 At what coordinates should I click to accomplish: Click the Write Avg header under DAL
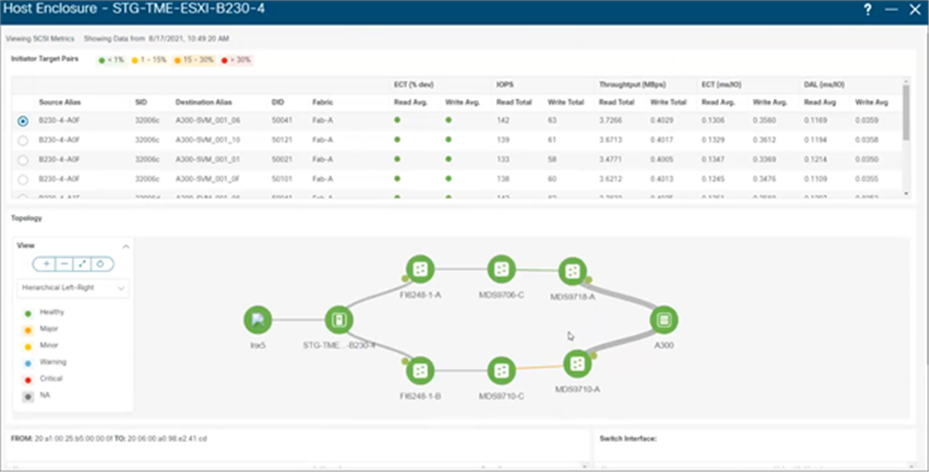872,102
